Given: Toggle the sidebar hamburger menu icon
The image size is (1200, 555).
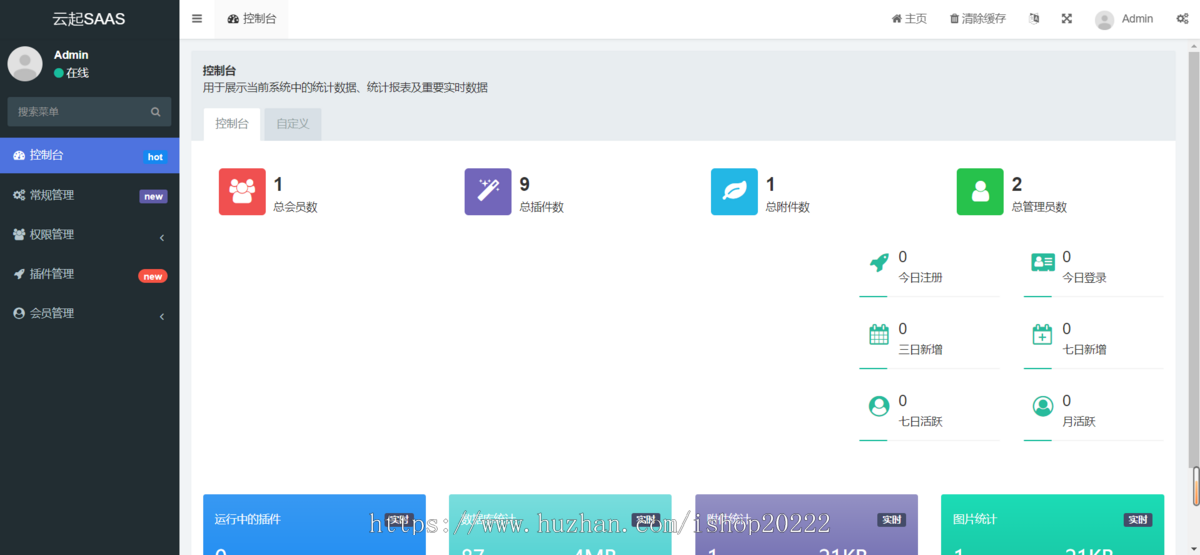Looking at the screenshot, I should point(197,19).
